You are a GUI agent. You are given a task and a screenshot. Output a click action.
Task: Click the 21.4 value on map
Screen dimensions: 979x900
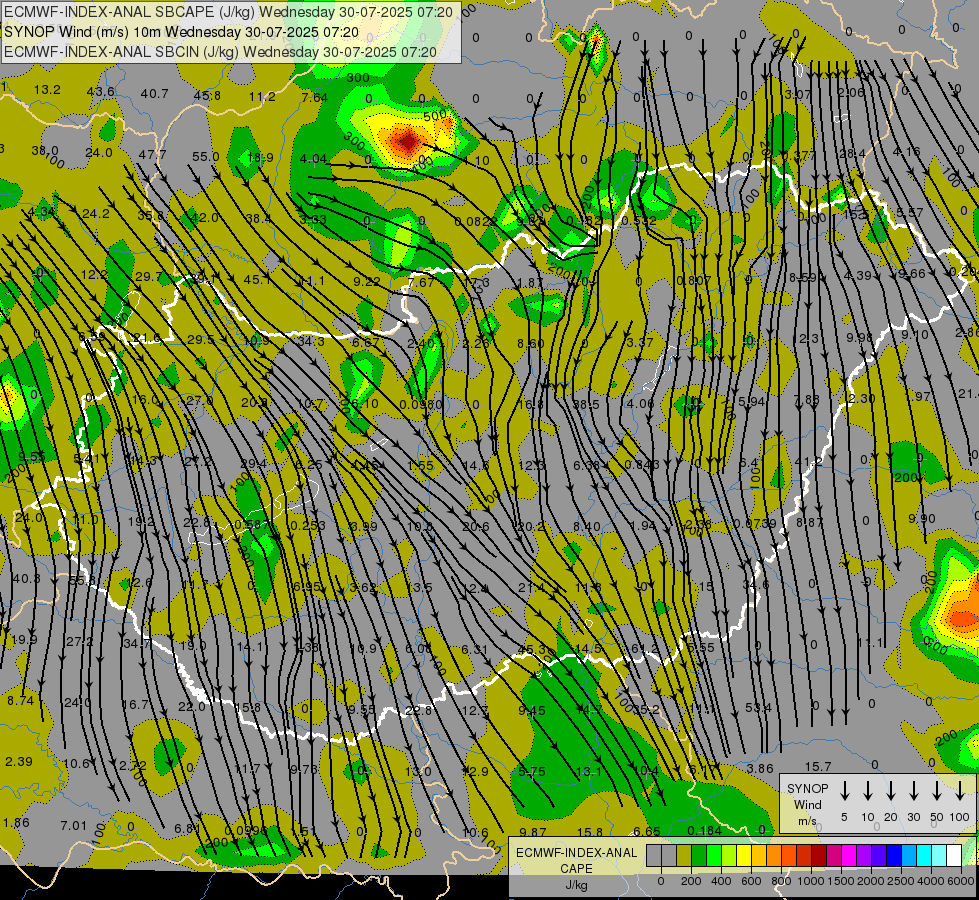coord(531,587)
